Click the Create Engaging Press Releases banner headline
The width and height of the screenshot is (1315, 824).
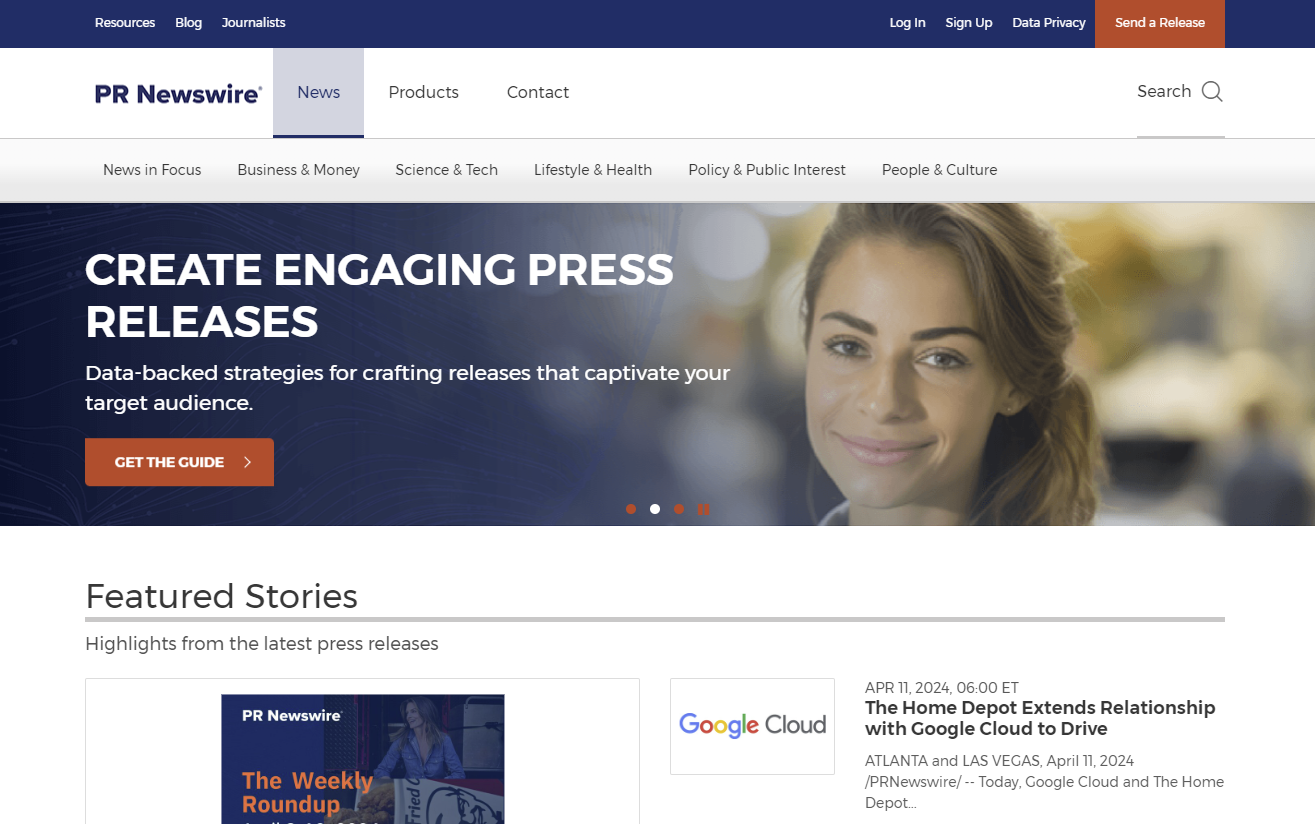pyautogui.click(x=380, y=295)
